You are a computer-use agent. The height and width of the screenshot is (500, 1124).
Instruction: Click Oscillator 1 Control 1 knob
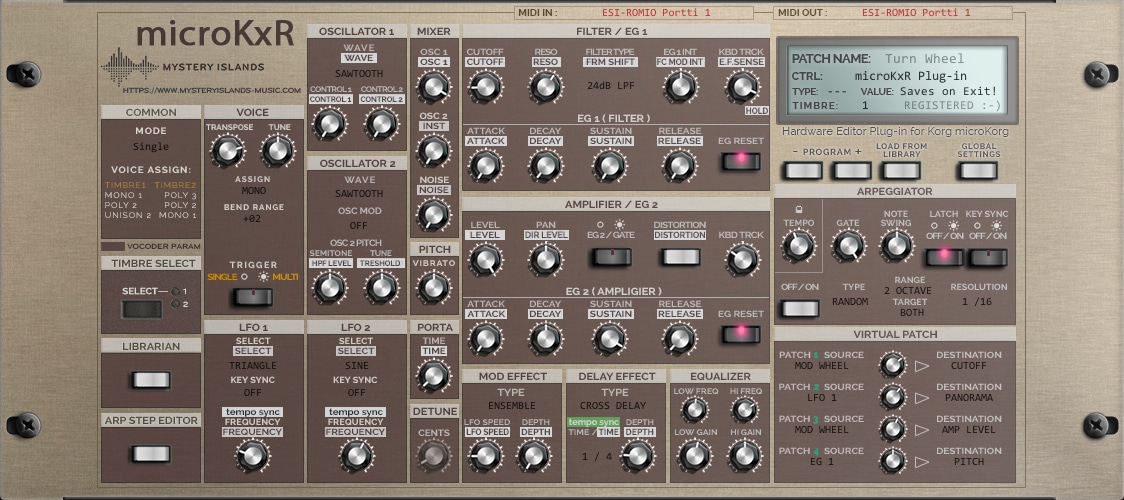click(330, 123)
